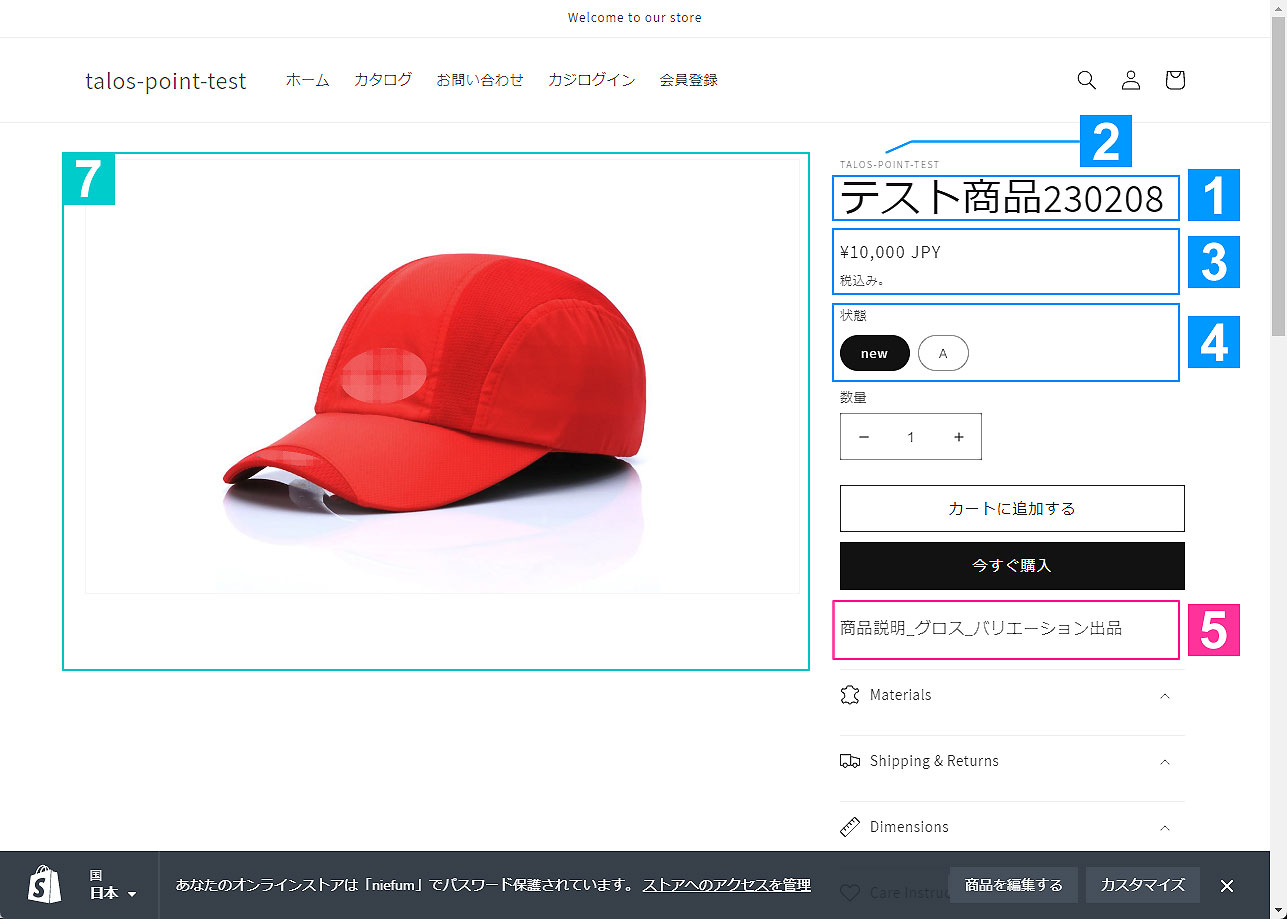Open the カタログ menu item

tap(383, 80)
